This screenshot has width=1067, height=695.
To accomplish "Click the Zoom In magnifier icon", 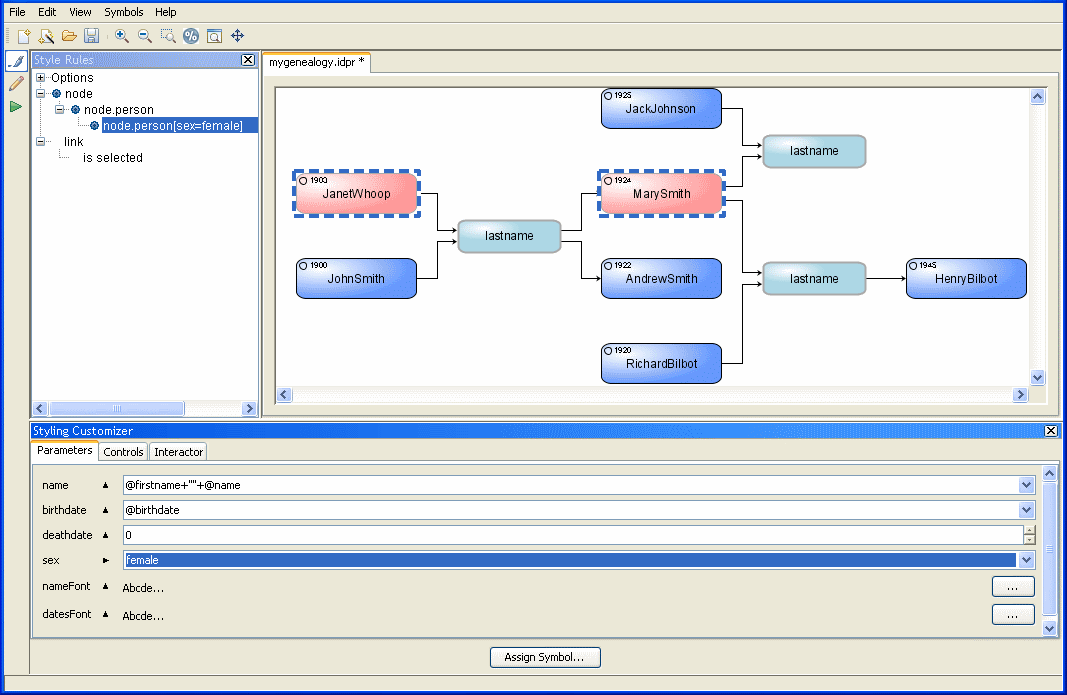I will [122, 36].
